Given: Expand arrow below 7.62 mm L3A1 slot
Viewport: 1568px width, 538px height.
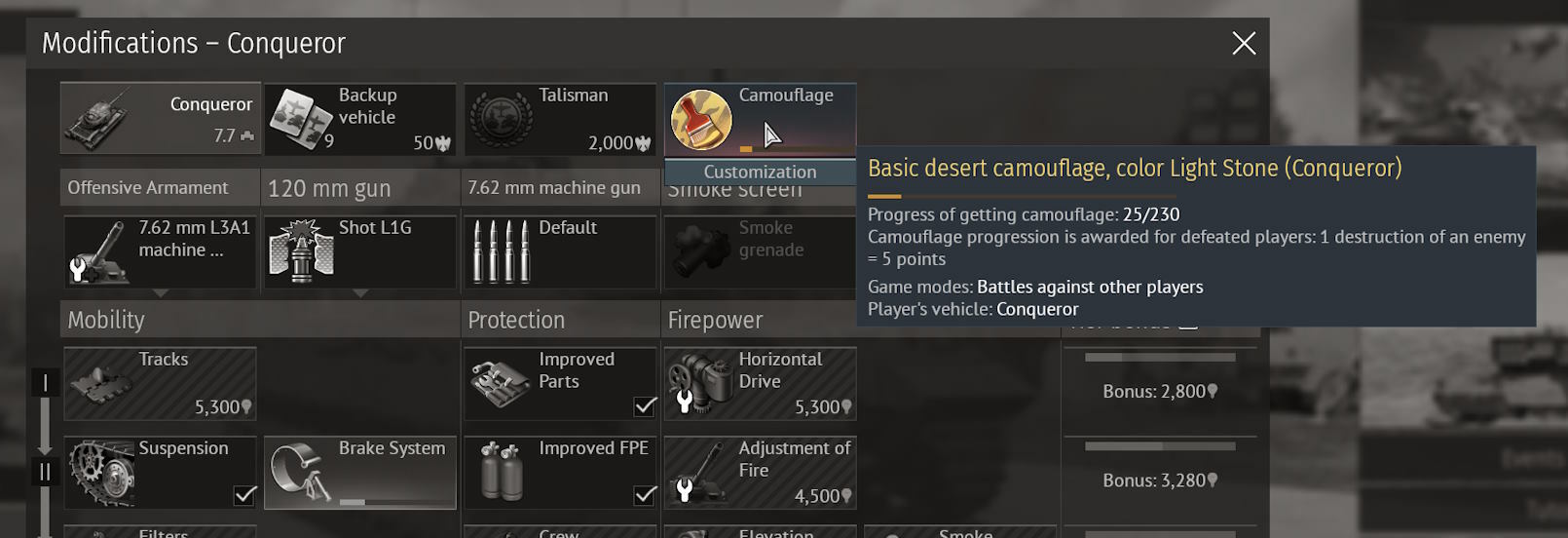Looking at the screenshot, I should [161, 293].
